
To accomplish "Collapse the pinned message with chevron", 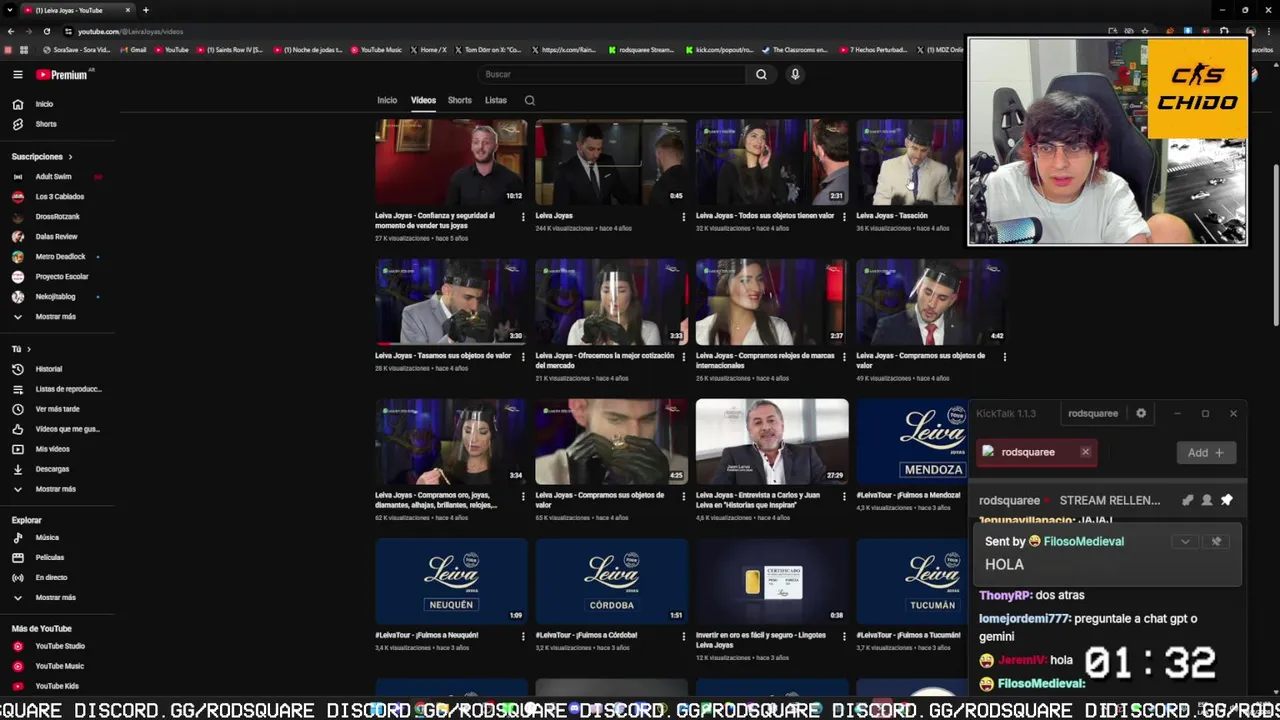I will (x=1185, y=541).
